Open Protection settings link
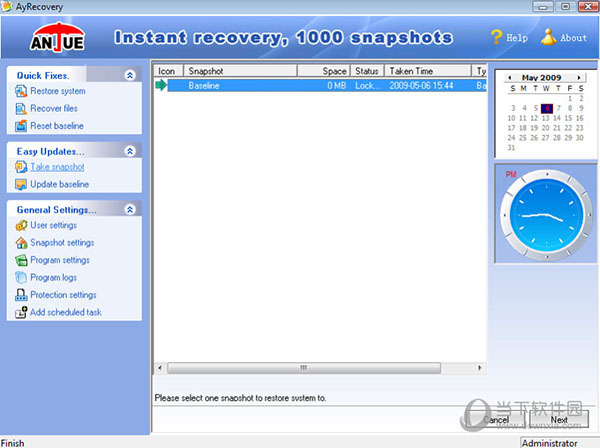Screen dimensions: 600x448 [64, 295]
